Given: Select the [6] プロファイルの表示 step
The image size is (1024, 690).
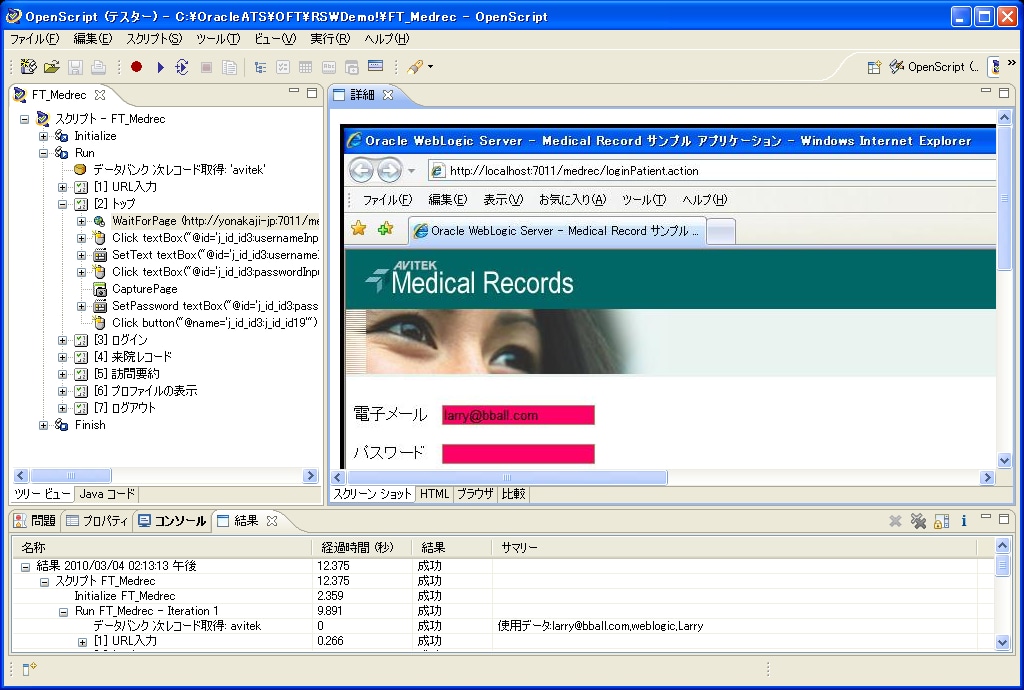Looking at the screenshot, I should (145, 390).
